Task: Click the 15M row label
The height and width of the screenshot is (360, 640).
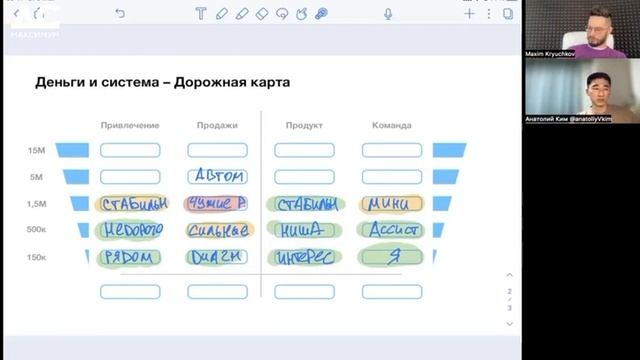Action: coord(36,151)
